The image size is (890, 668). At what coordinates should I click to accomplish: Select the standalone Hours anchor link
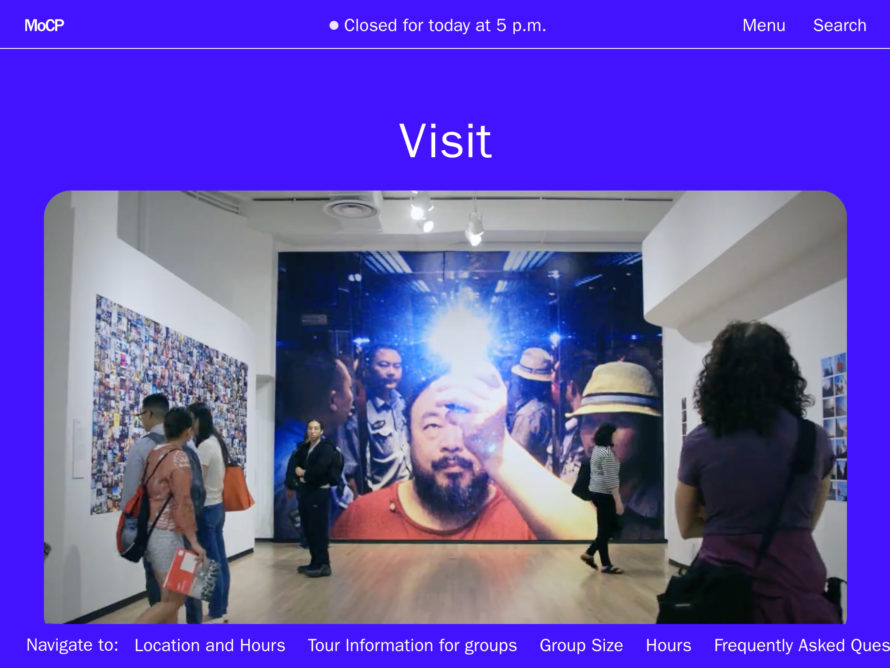click(668, 645)
